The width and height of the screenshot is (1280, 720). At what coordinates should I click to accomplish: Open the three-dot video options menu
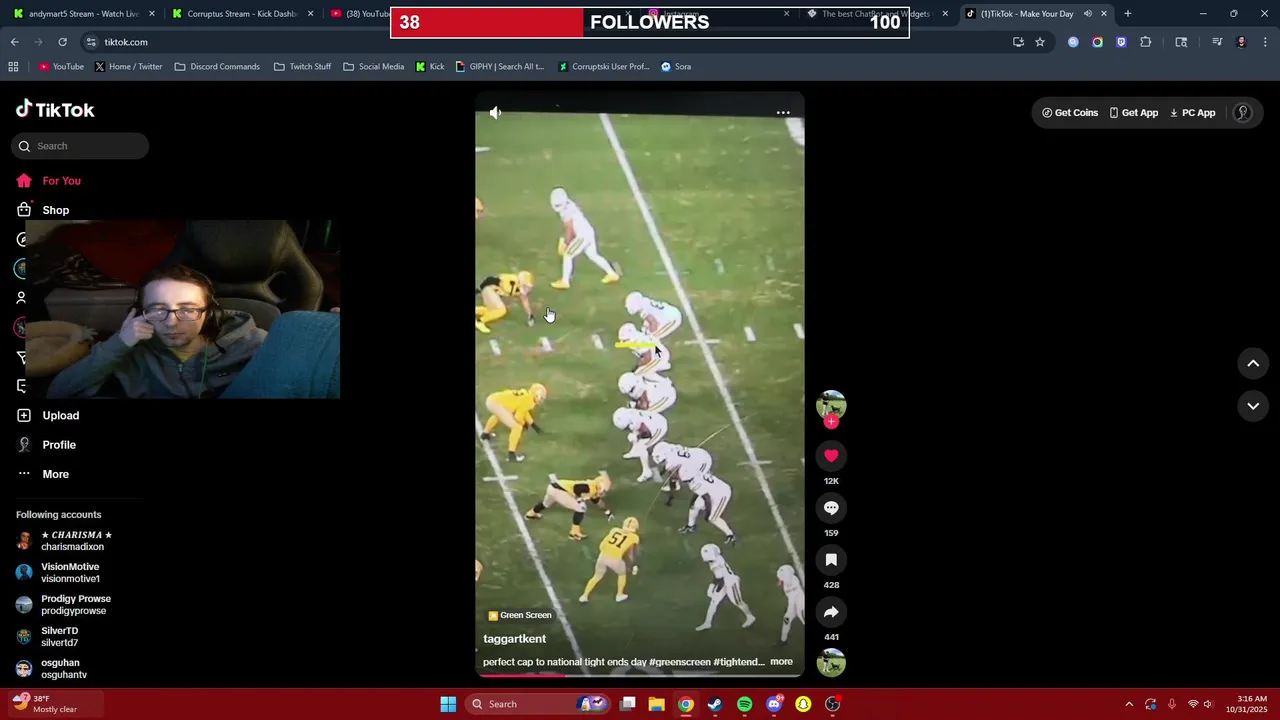[x=783, y=113]
